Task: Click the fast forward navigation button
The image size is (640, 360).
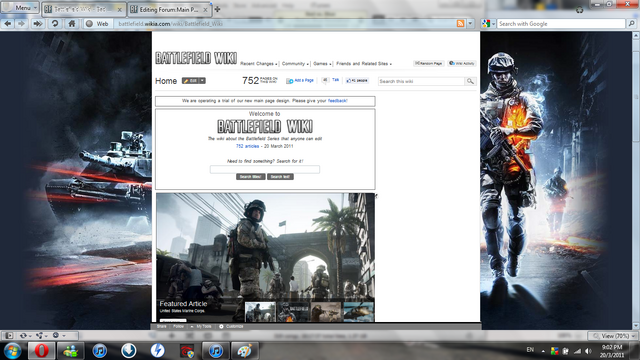Action: pos(38,24)
